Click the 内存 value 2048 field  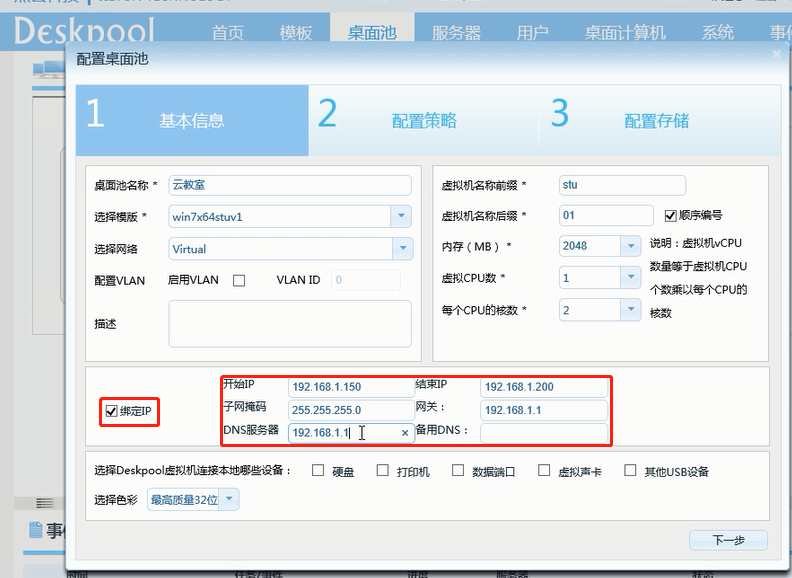(x=590, y=246)
